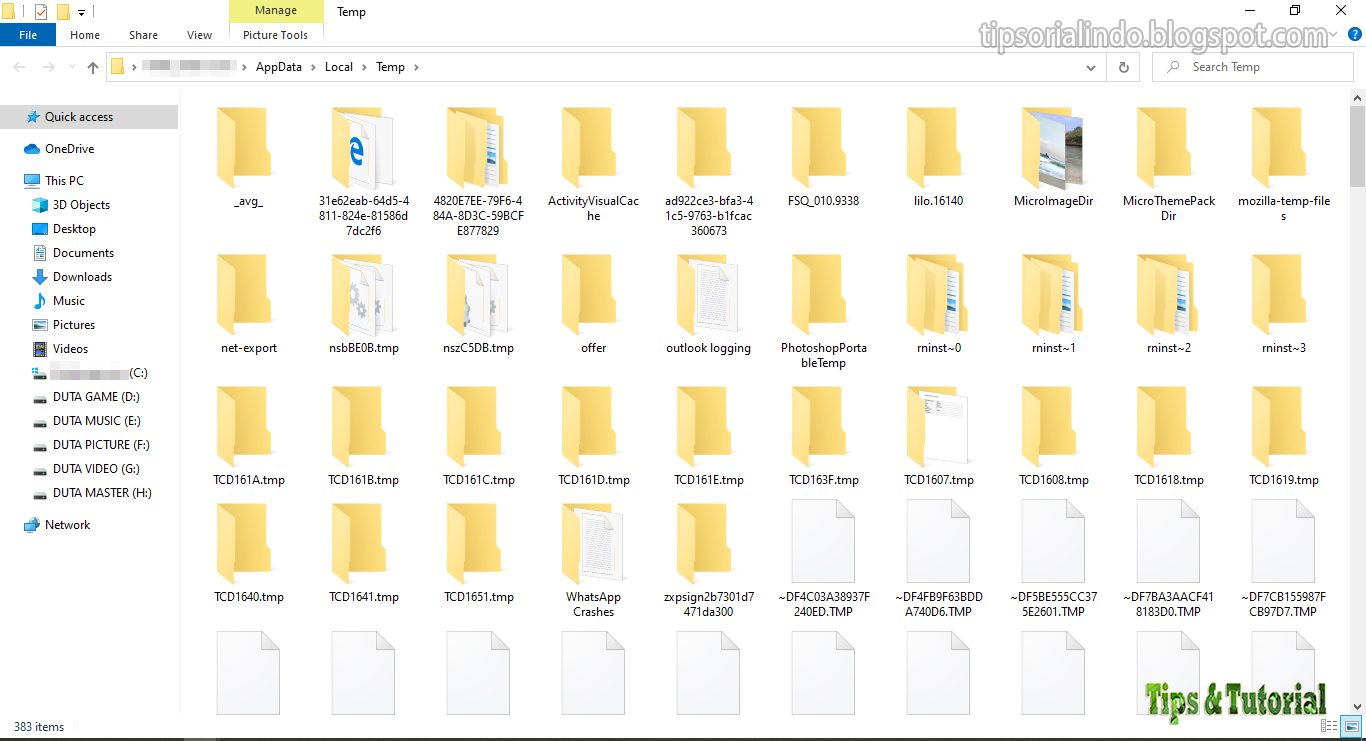1366x741 pixels.
Task: Click New Folder icon in Quick Access Toolbar
Action: pos(64,11)
